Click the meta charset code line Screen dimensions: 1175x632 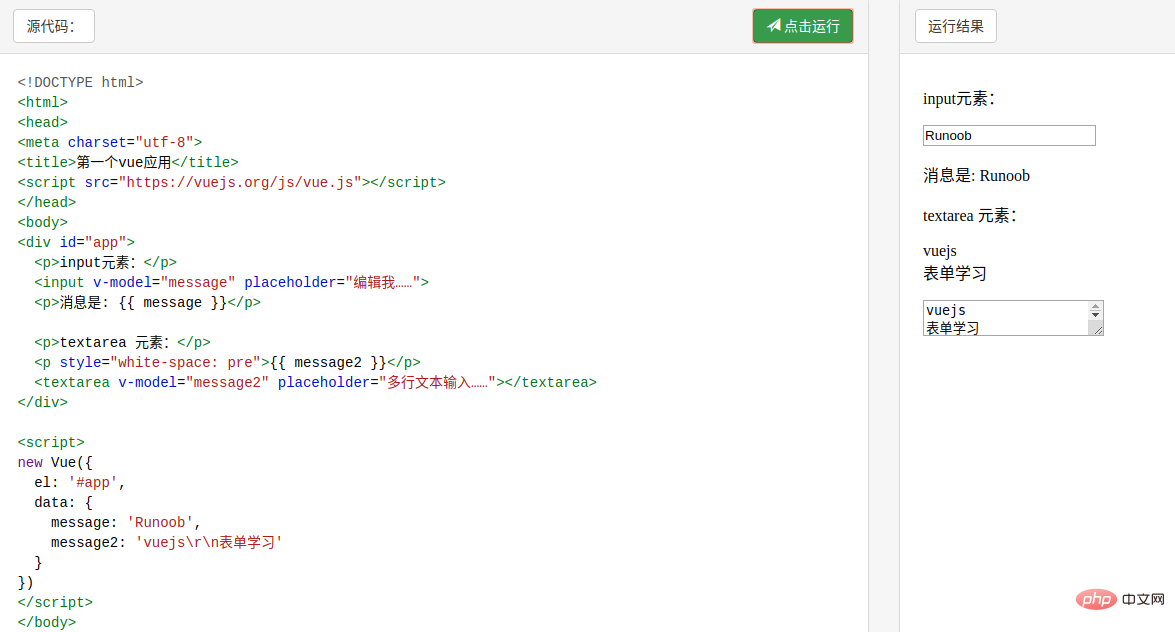pyautogui.click(x=110, y=142)
